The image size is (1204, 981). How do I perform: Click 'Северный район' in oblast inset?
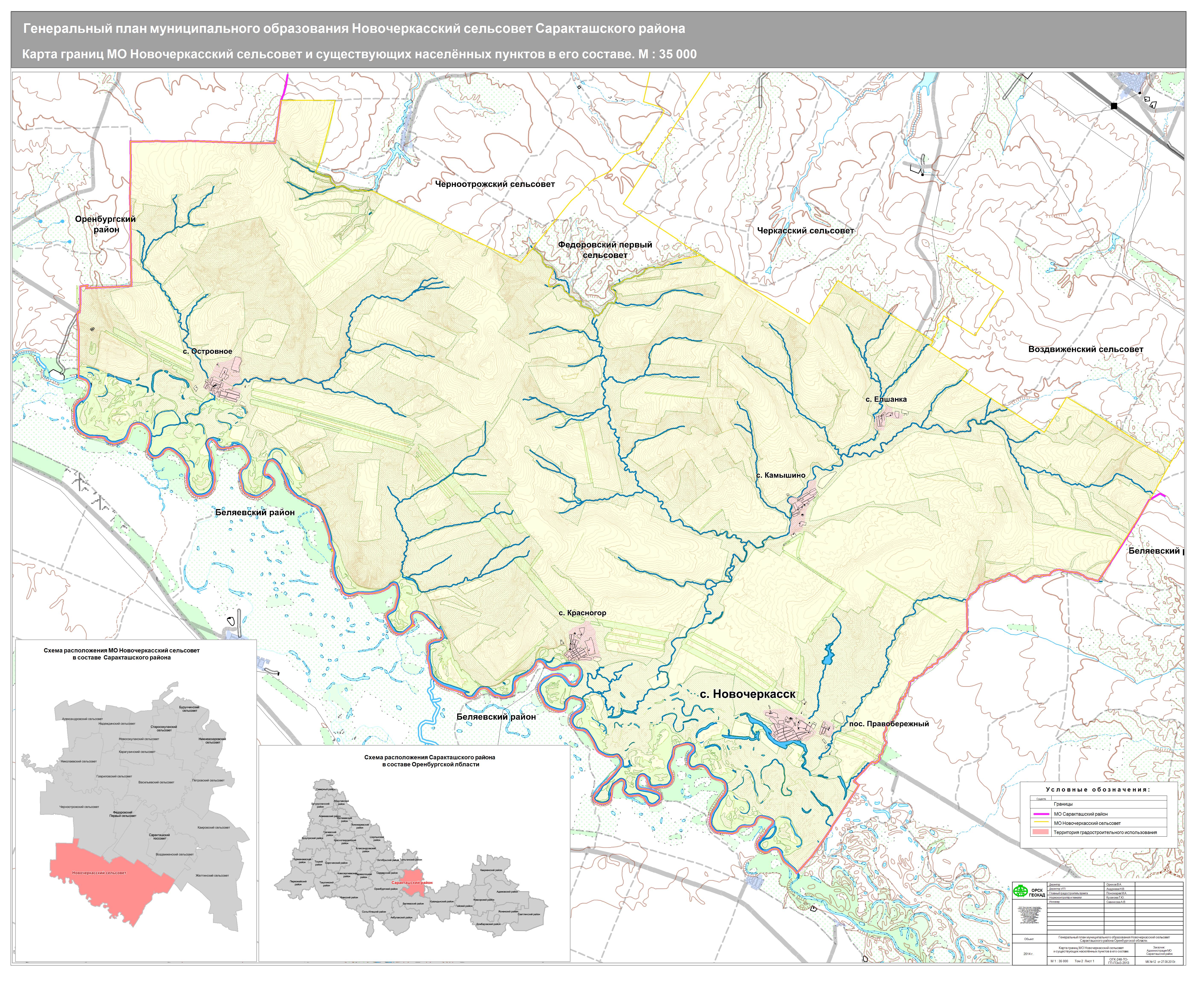(x=325, y=789)
